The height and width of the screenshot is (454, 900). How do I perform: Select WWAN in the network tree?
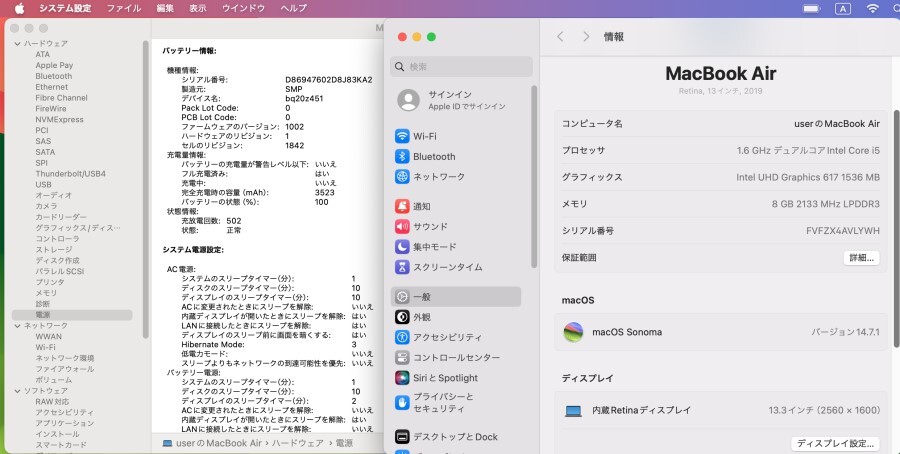pos(48,336)
